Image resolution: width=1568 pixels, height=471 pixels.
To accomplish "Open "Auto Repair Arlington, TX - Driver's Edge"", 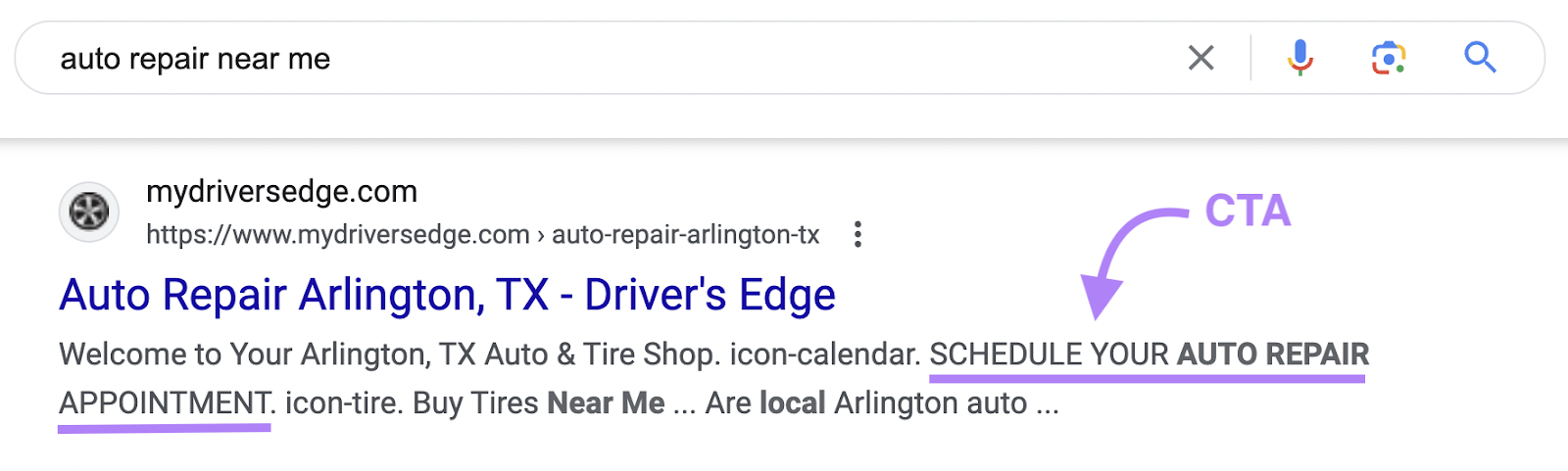I will 447,295.
